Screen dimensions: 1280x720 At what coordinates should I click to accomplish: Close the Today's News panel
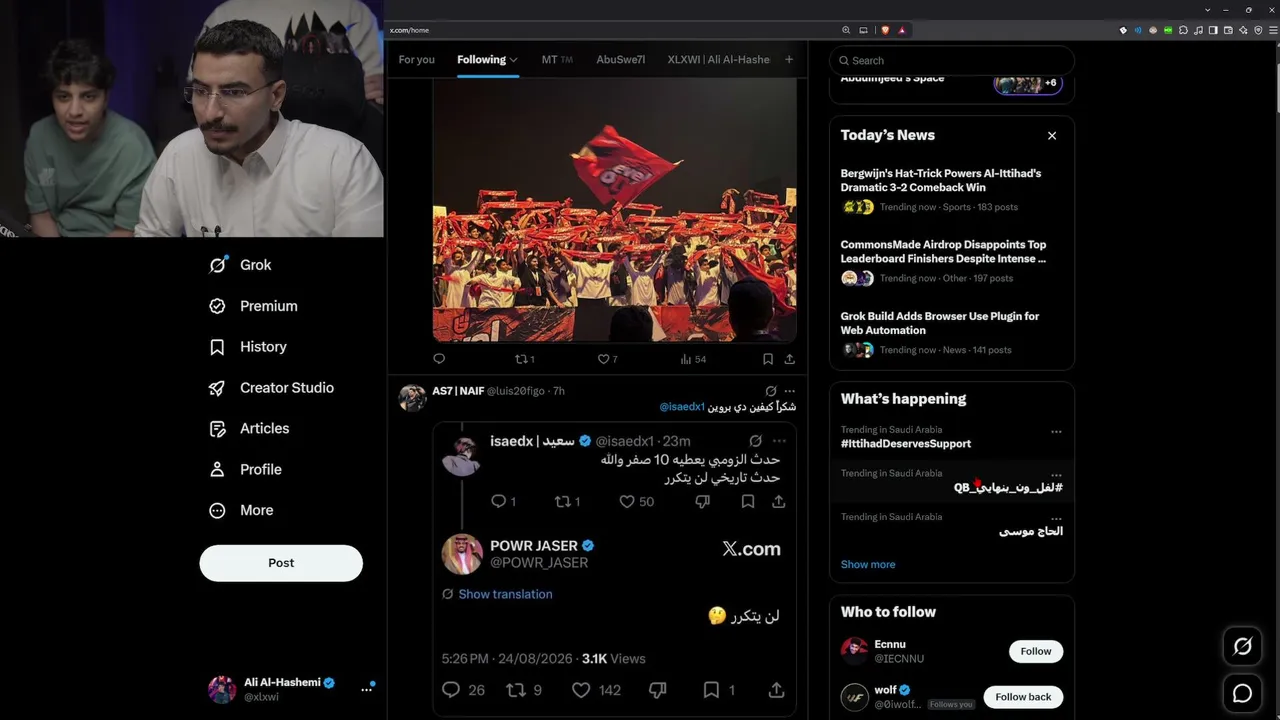point(1052,135)
